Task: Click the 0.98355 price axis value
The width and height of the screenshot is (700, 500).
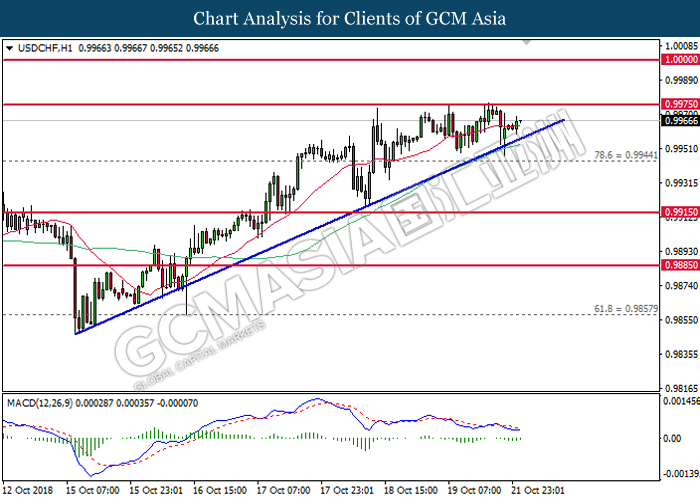Action: click(681, 354)
